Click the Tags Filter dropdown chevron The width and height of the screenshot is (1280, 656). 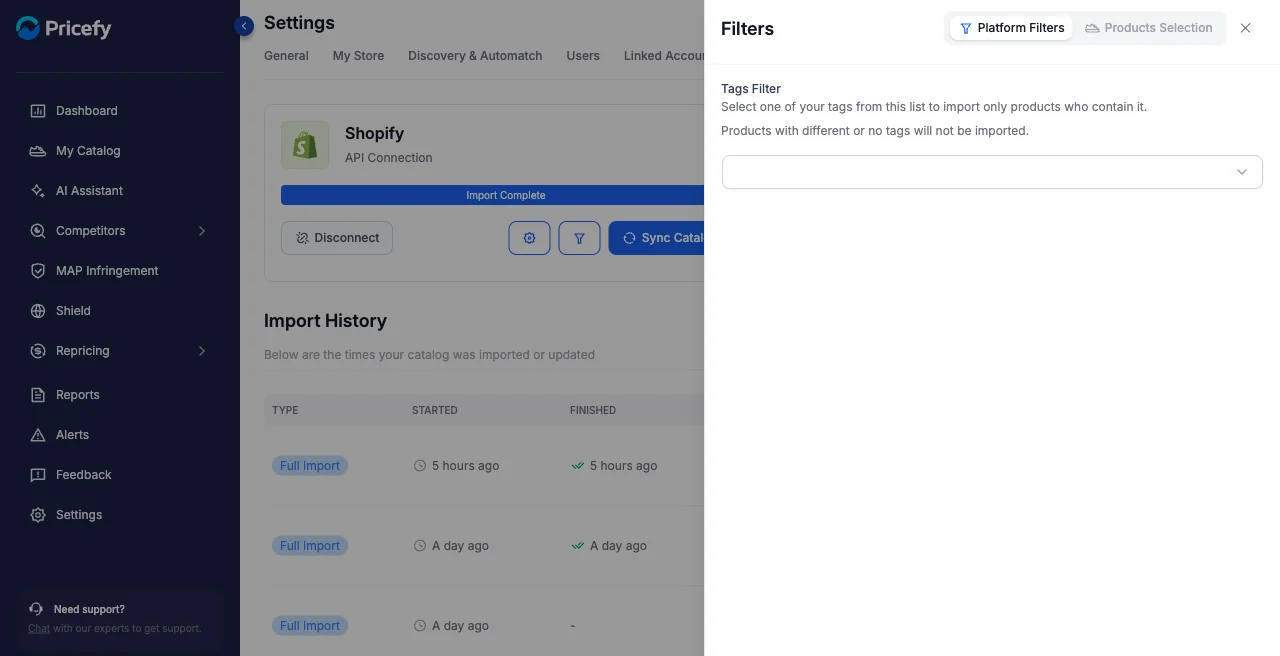pyautogui.click(x=1242, y=172)
